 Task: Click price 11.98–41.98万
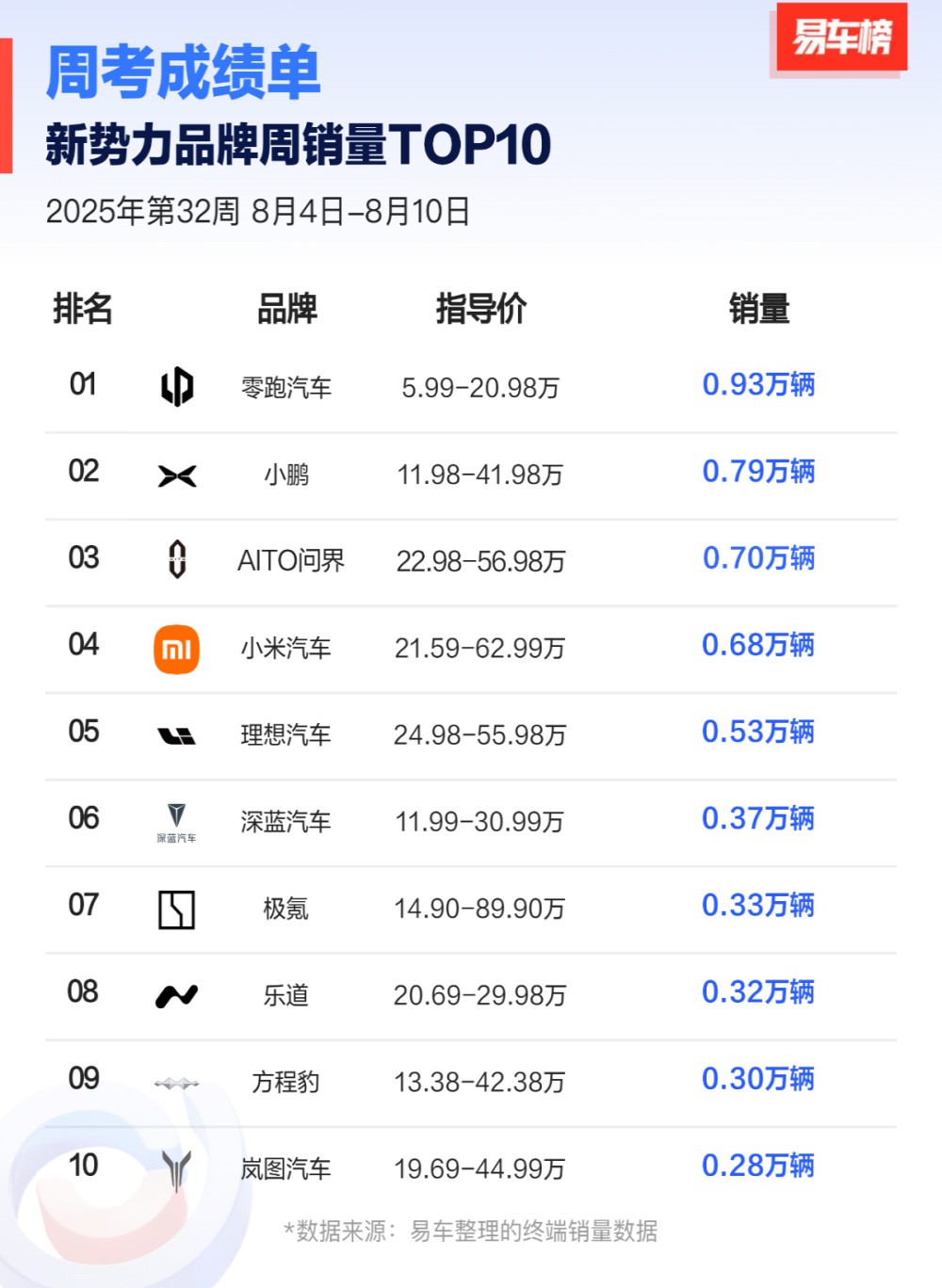coord(480,475)
